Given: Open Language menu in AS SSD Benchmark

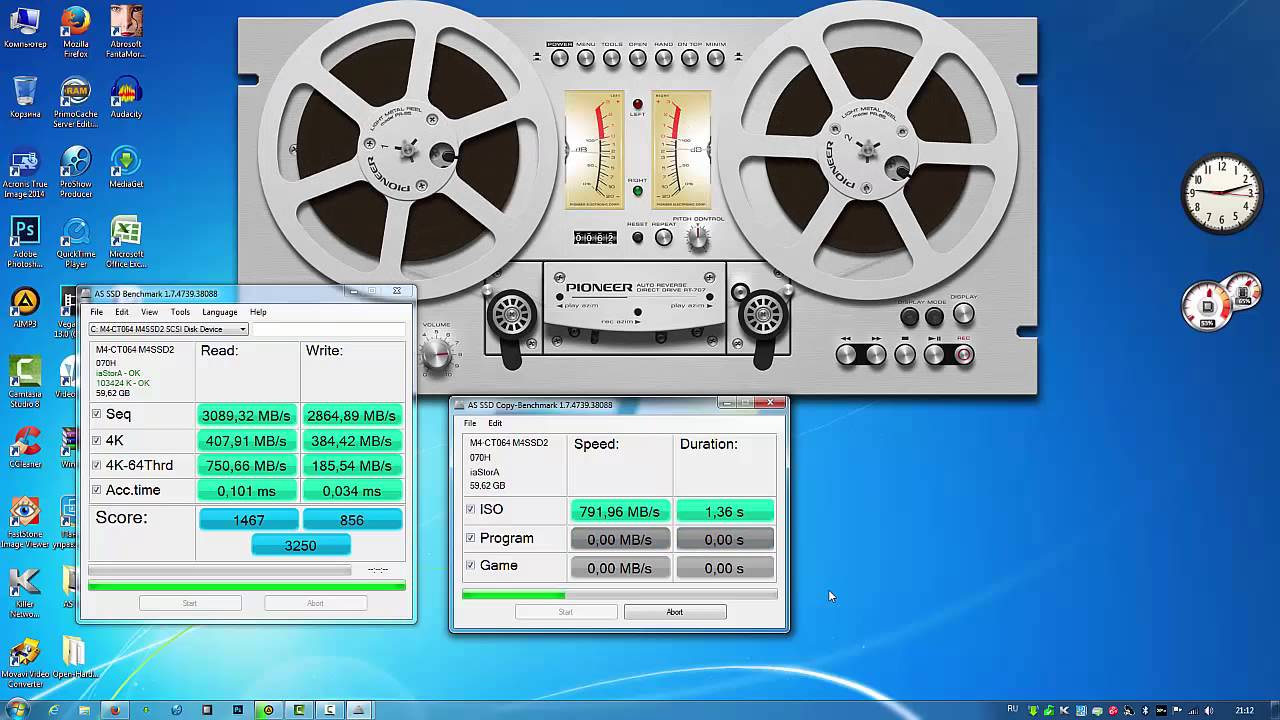Looking at the screenshot, I should 220,312.
